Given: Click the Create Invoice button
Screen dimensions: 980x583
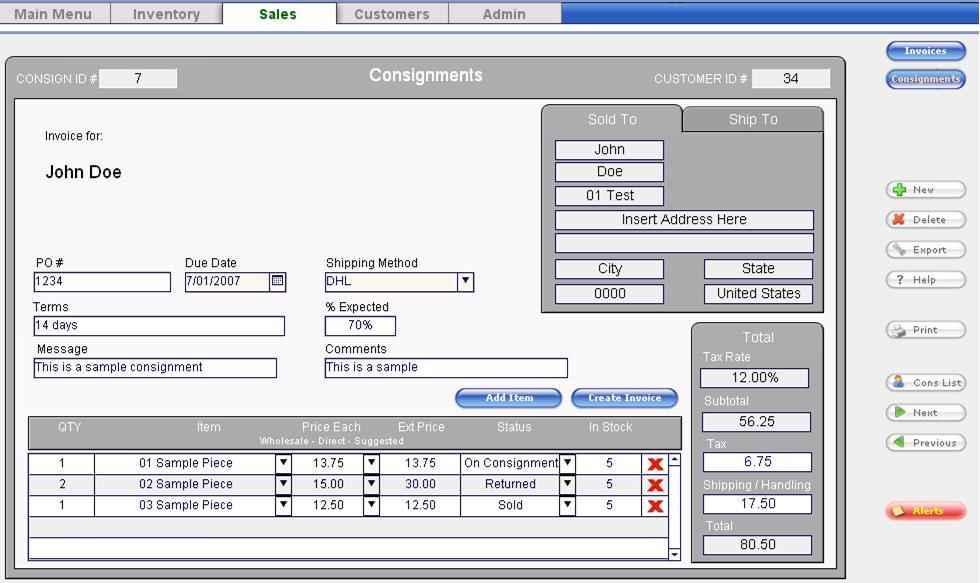Looking at the screenshot, I should 624,398.
